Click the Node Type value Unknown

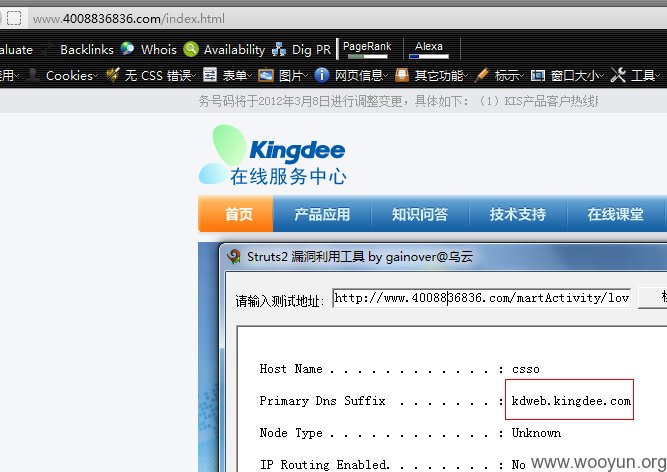(536, 433)
